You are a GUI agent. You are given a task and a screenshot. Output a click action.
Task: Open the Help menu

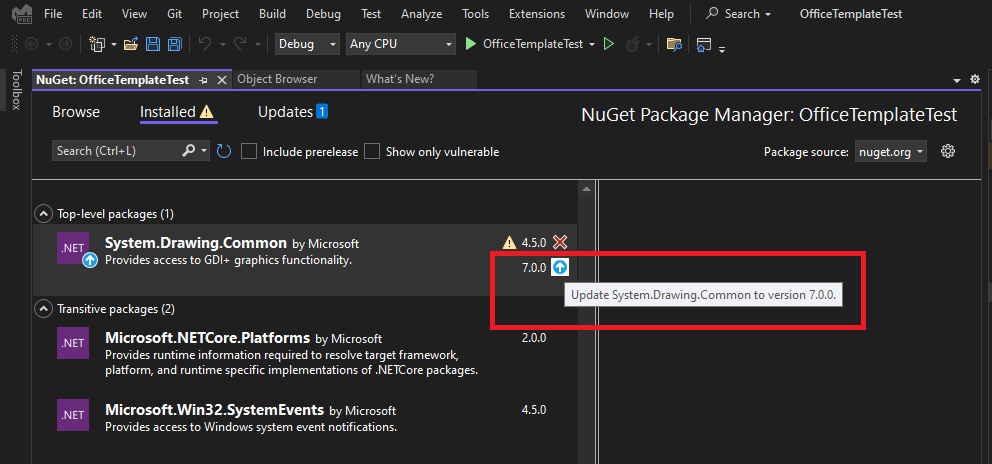[x=662, y=13]
